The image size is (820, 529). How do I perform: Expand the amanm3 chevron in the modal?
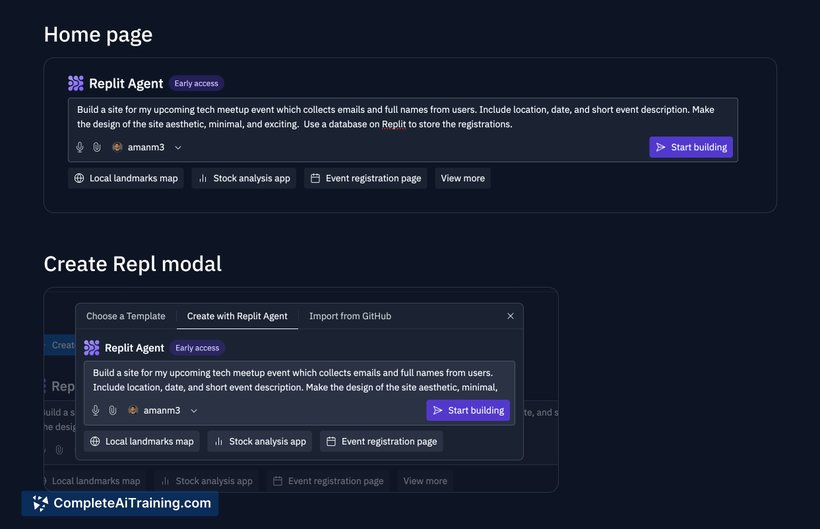click(194, 411)
